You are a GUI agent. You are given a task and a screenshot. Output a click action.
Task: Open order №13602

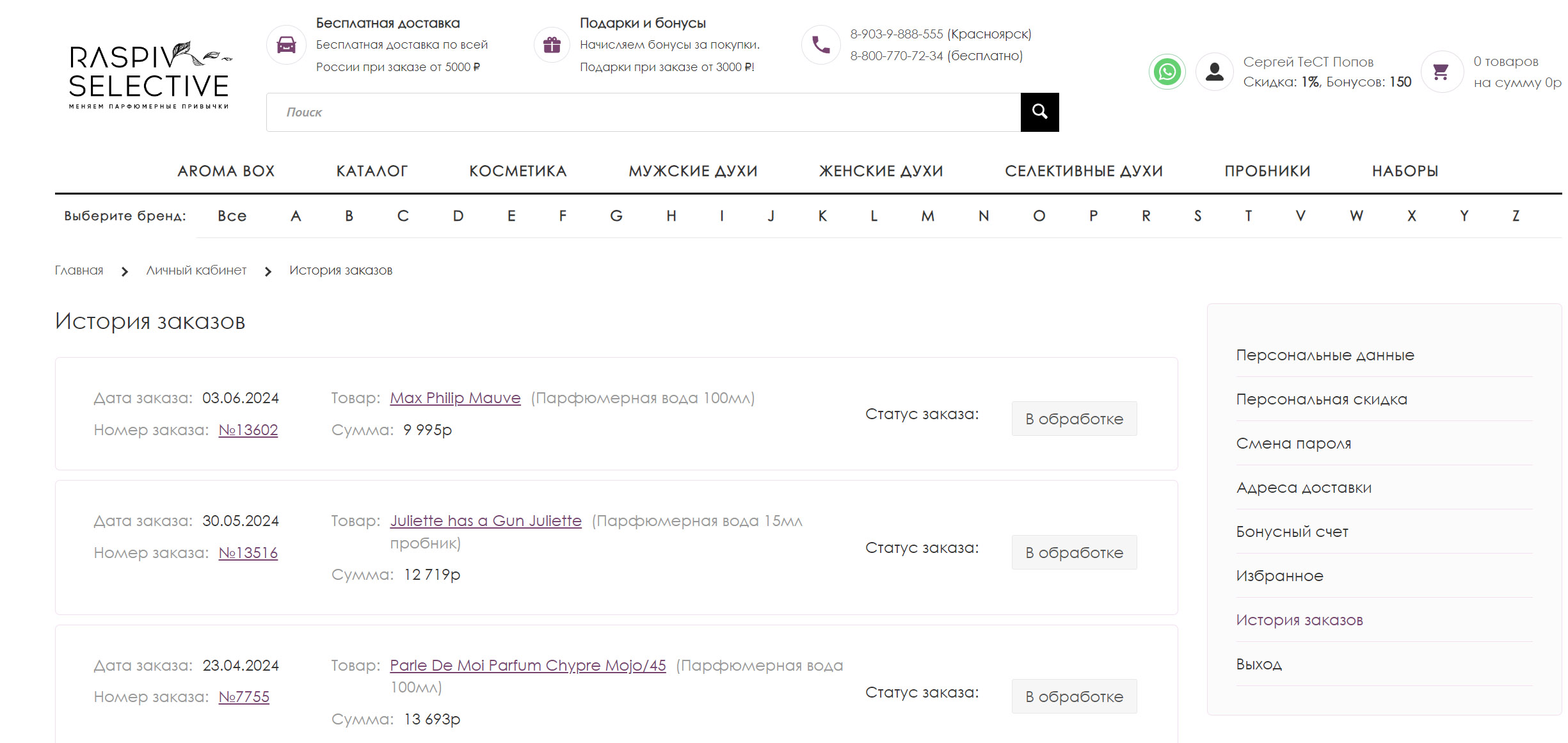[248, 430]
